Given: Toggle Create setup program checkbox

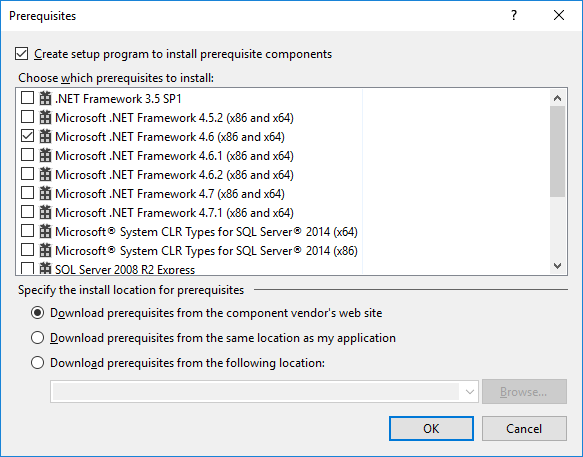Looking at the screenshot, I should pos(22,54).
